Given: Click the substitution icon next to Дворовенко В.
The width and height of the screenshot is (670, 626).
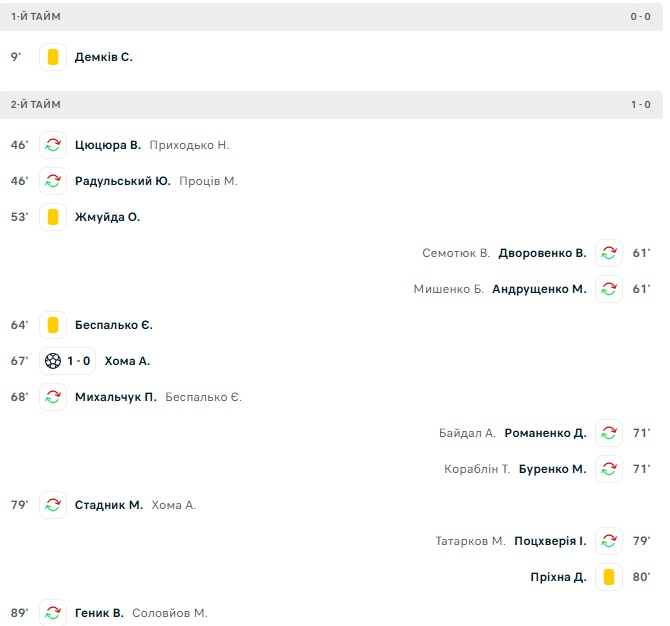Looking at the screenshot, I should (x=609, y=253).
